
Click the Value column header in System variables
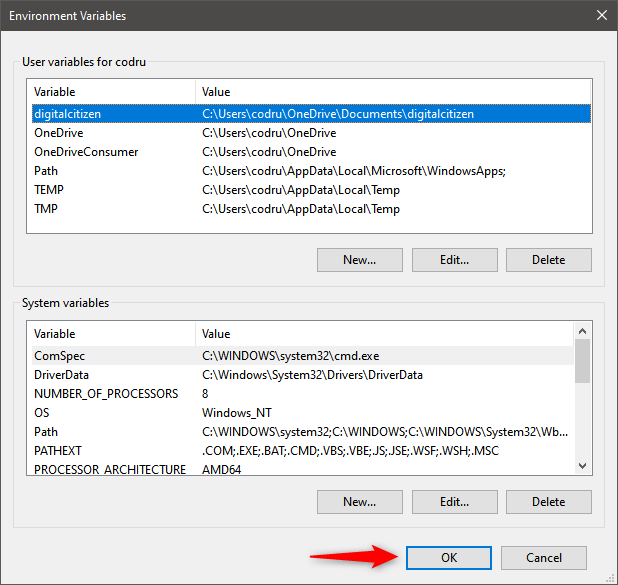[384, 334]
